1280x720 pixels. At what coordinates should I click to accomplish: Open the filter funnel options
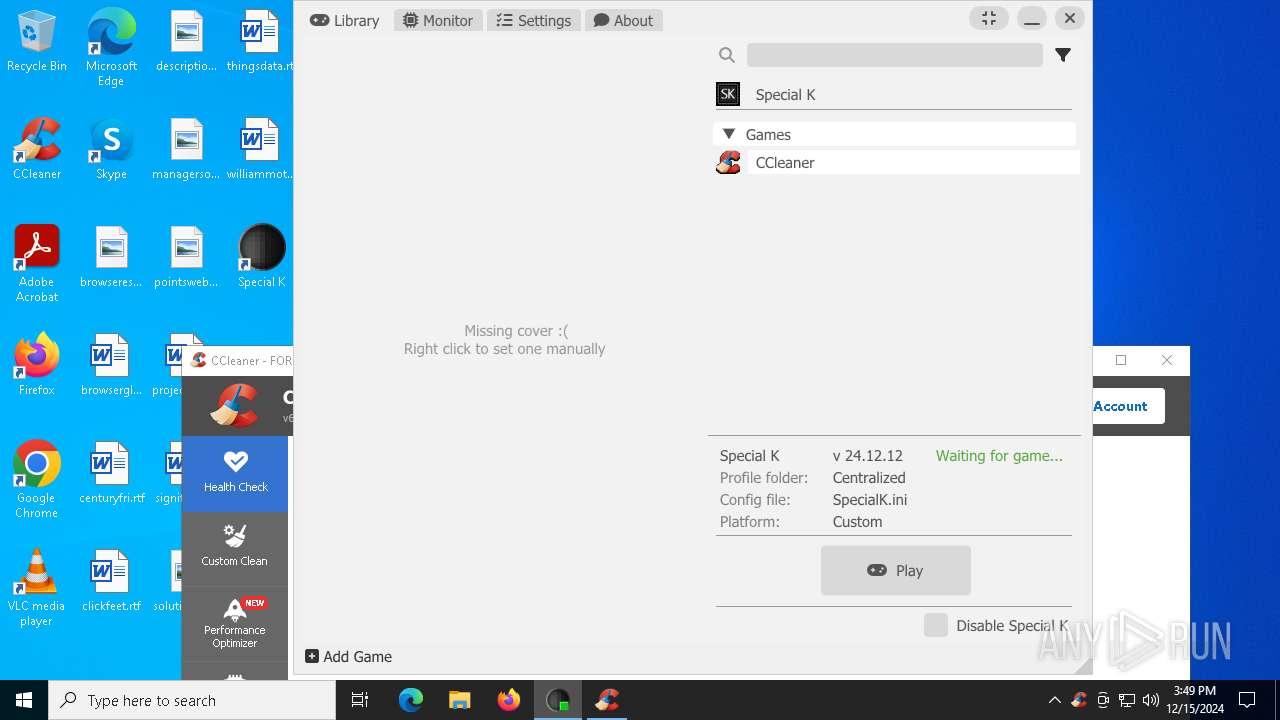tap(1063, 55)
